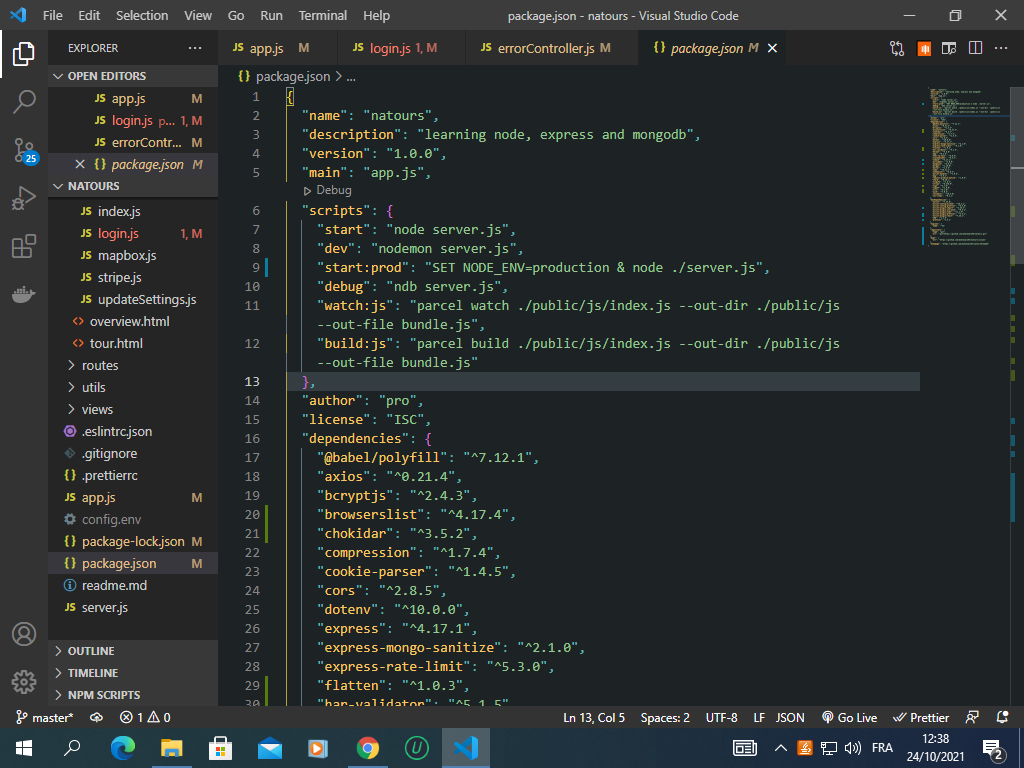Open the File menu
The height and width of the screenshot is (768, 1024).
[52, 15]
